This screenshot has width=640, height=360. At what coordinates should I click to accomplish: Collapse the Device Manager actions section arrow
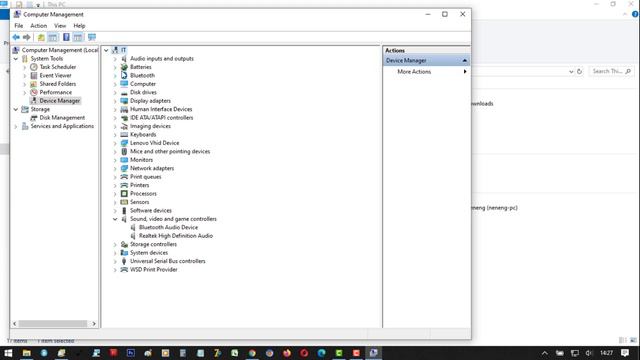click(x=464, y=60)
